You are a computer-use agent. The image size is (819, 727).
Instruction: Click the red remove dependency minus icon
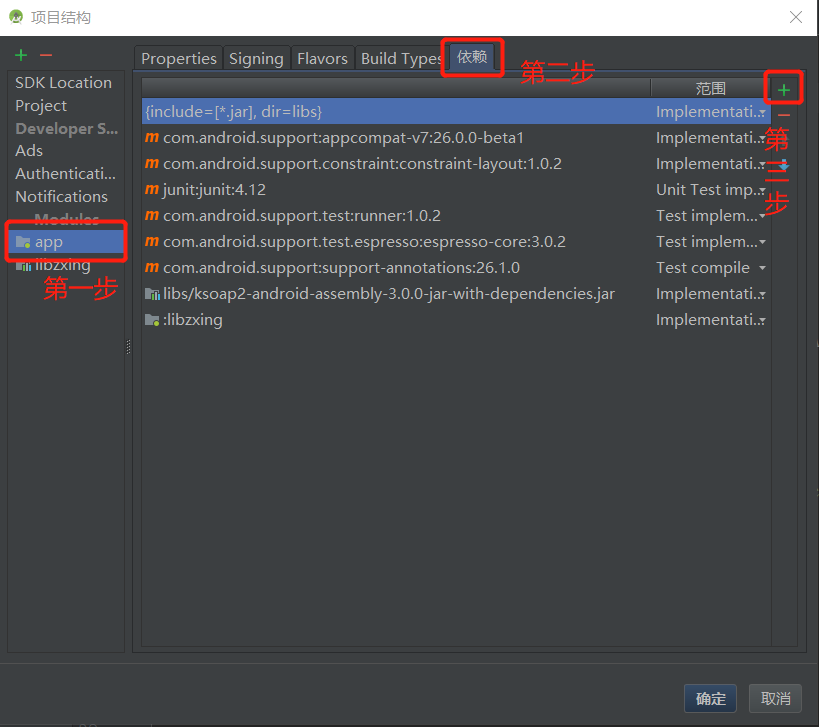click(x=783, y=115)
